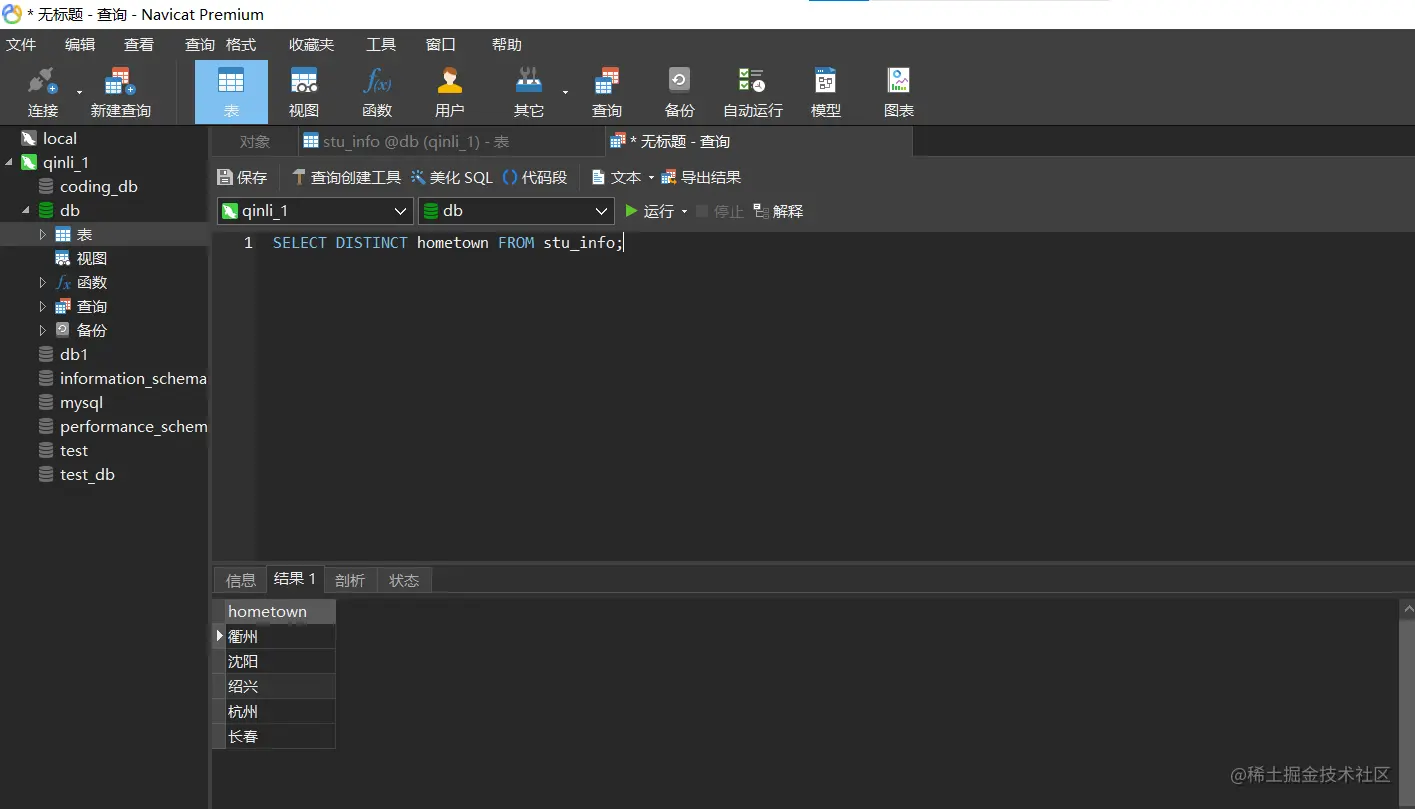
Task: Click the 新建查询 toolbar icon
Action: coord(120,92)
